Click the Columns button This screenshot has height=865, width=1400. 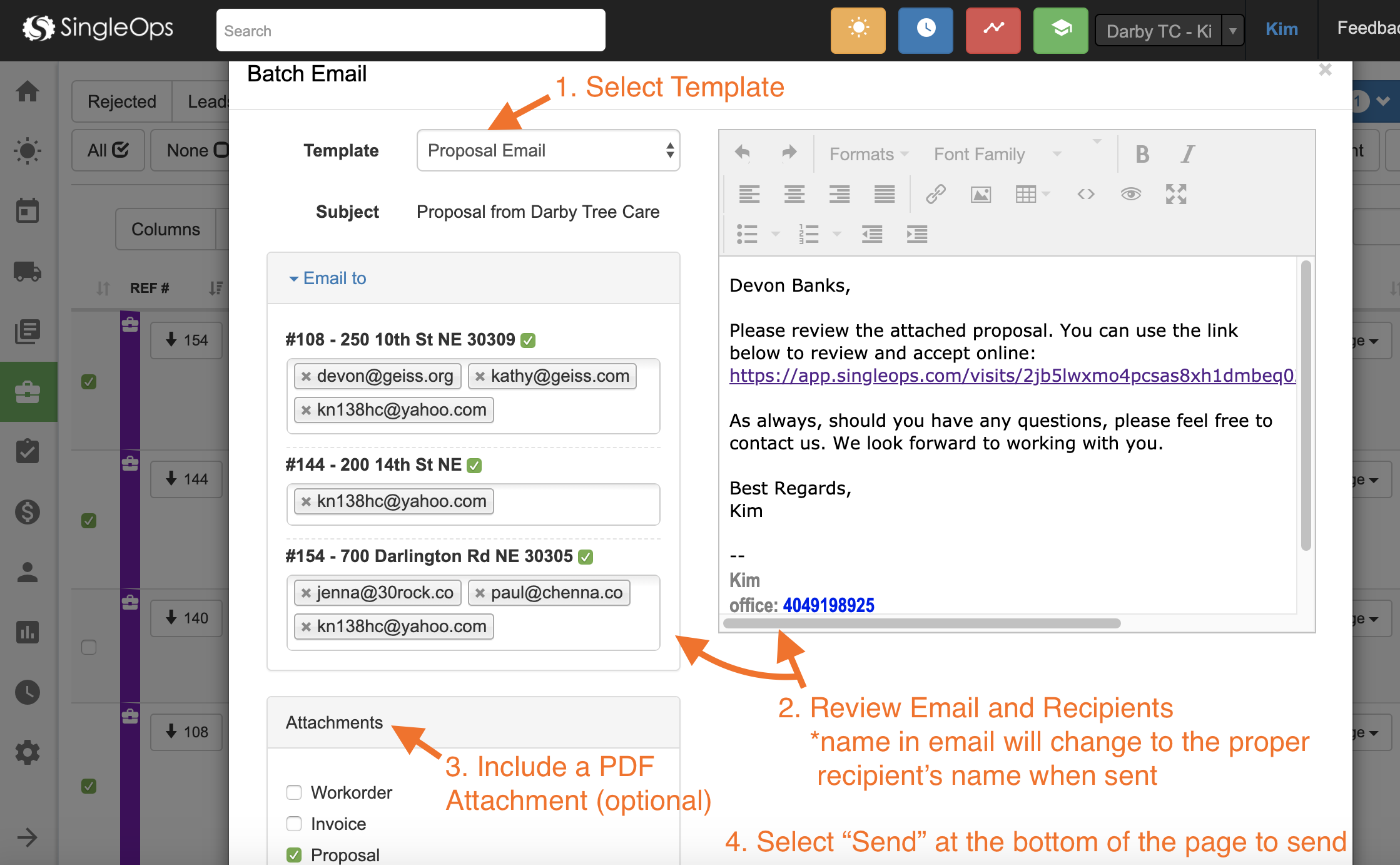pos(166,229)
